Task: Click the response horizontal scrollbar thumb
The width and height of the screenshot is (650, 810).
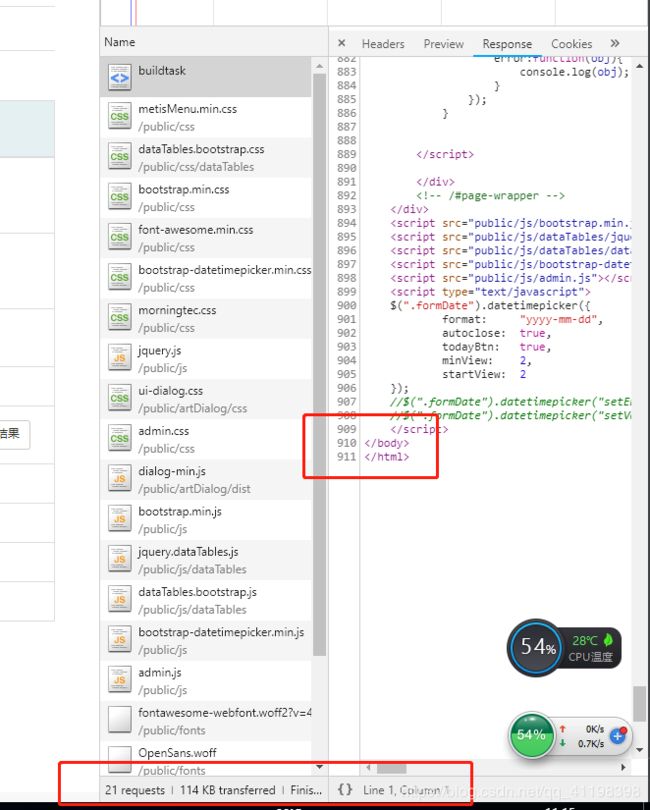Action: click(392, 768)
